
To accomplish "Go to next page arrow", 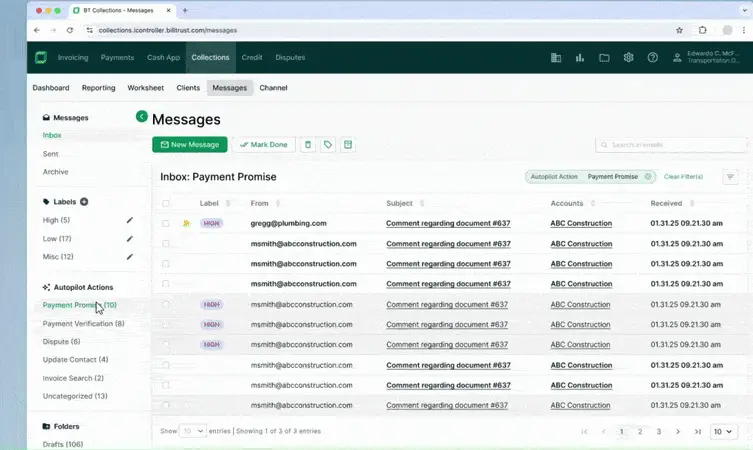I will [678, 431].
